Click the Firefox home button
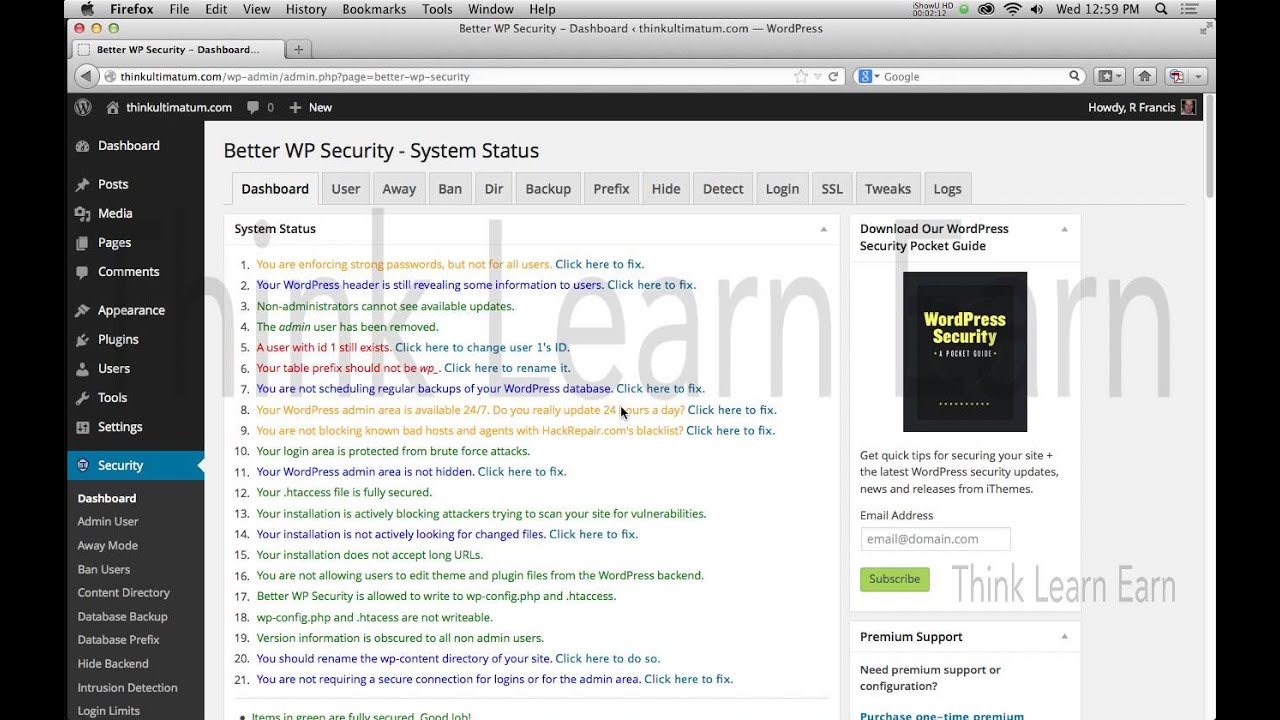Viewport: 1280px width, 720px height. (x=1145, y=76)
